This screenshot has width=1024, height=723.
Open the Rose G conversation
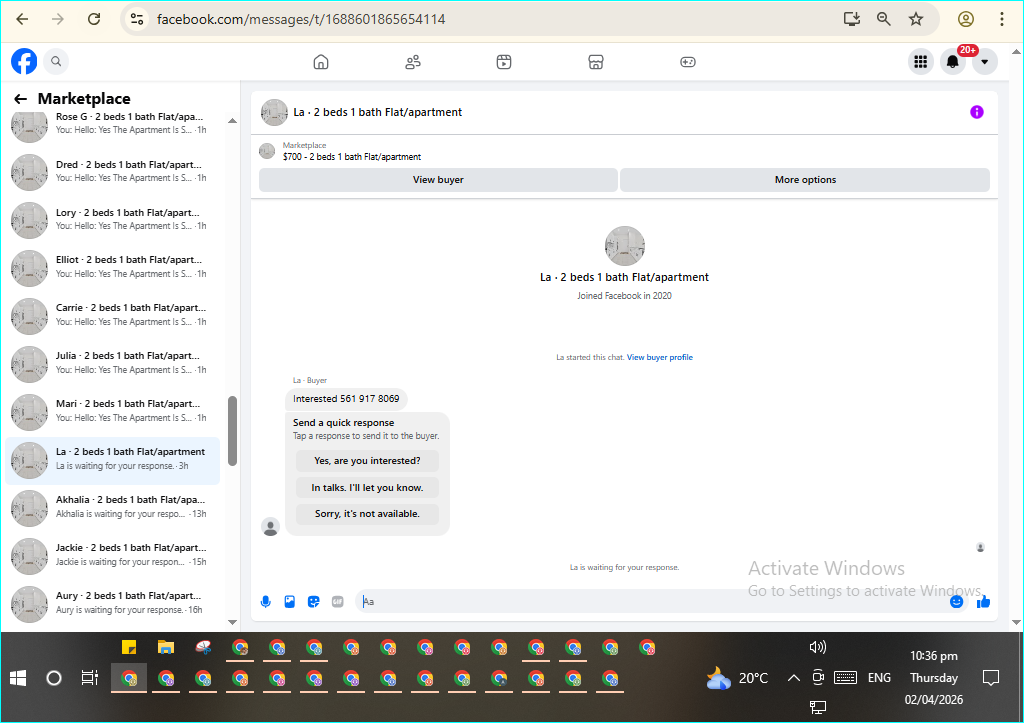112,123
